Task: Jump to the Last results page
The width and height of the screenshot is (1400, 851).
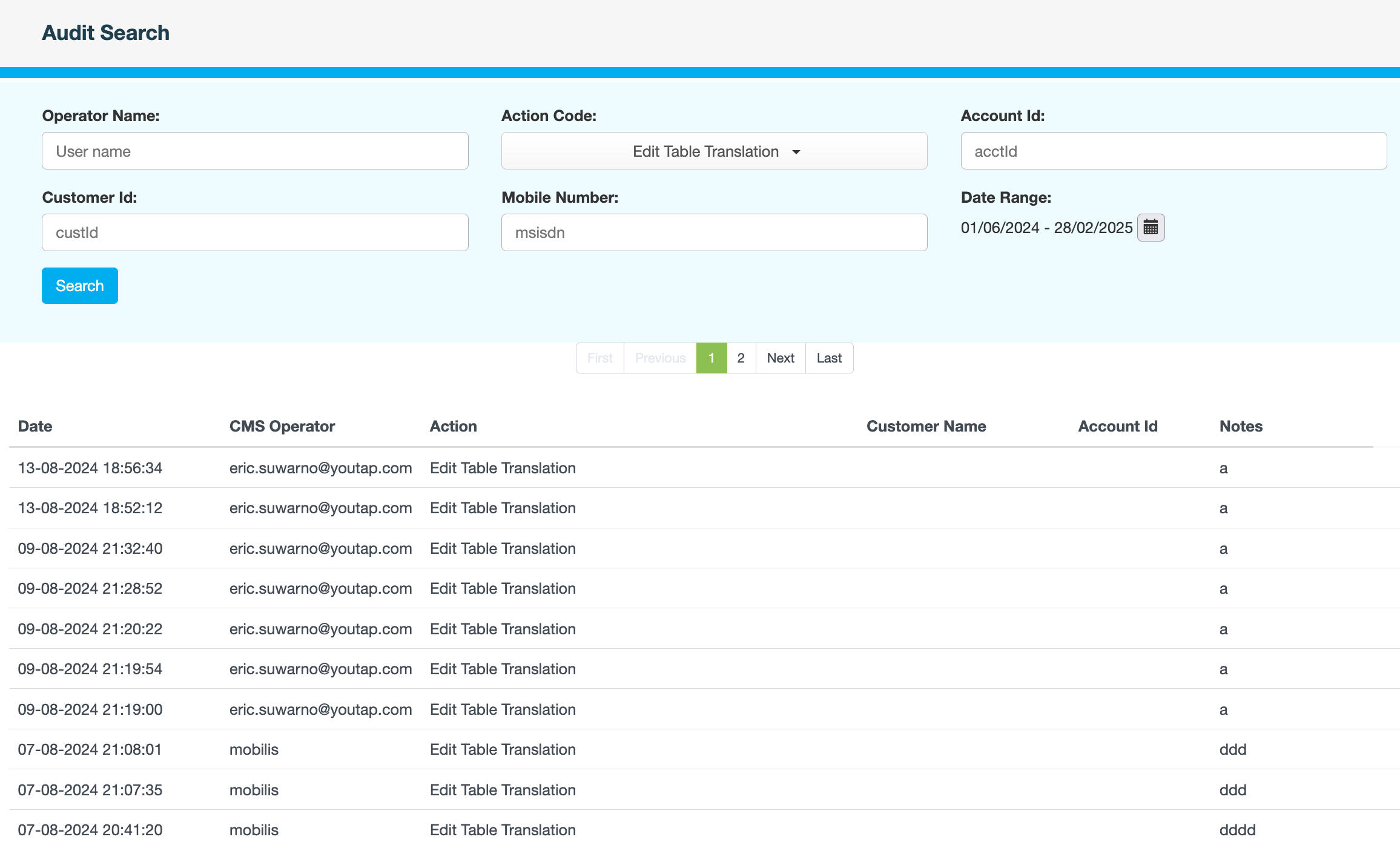Action: [829, 358]
